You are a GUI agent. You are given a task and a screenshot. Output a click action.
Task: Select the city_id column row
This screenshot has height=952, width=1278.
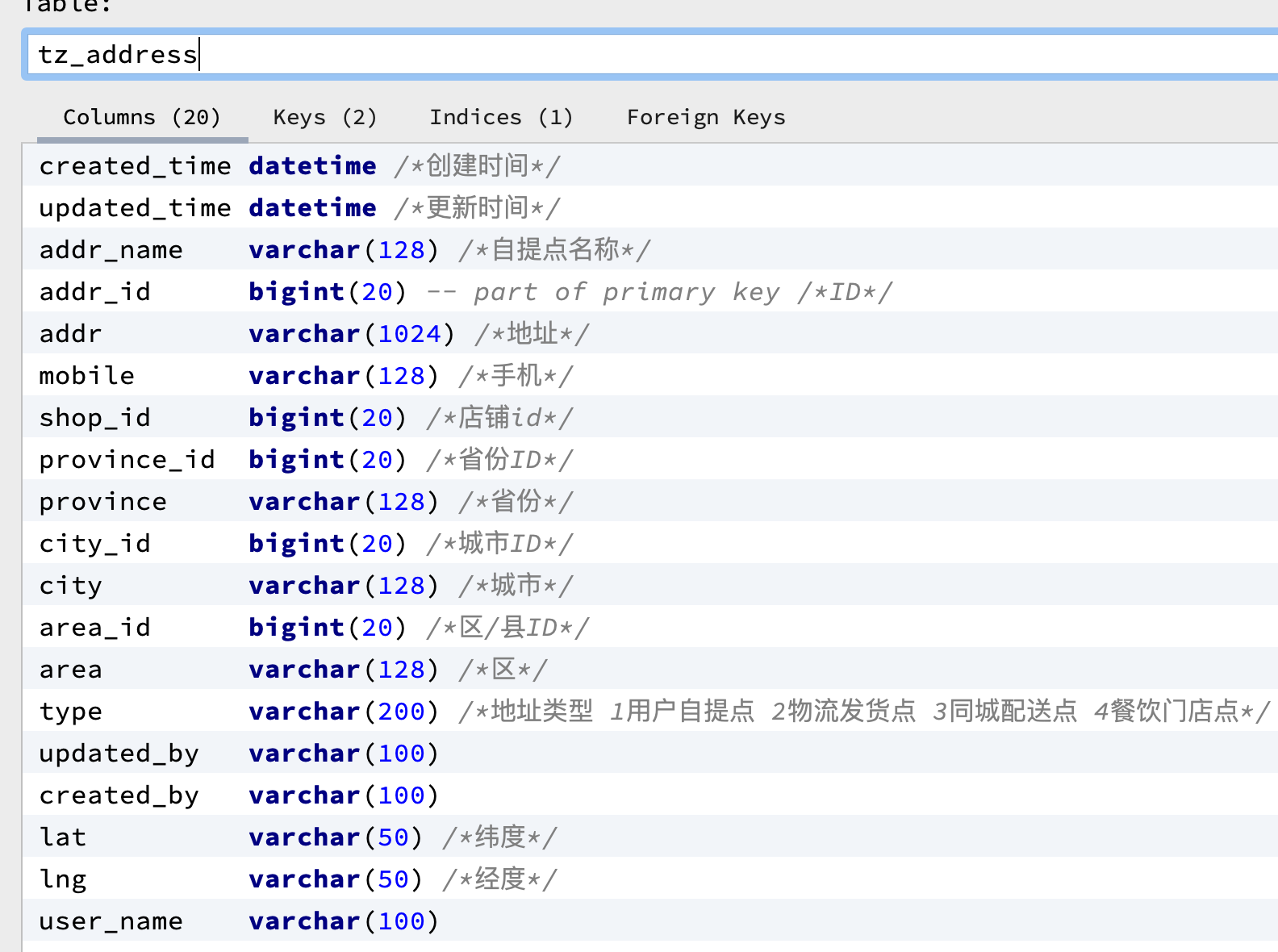(650, 542)
